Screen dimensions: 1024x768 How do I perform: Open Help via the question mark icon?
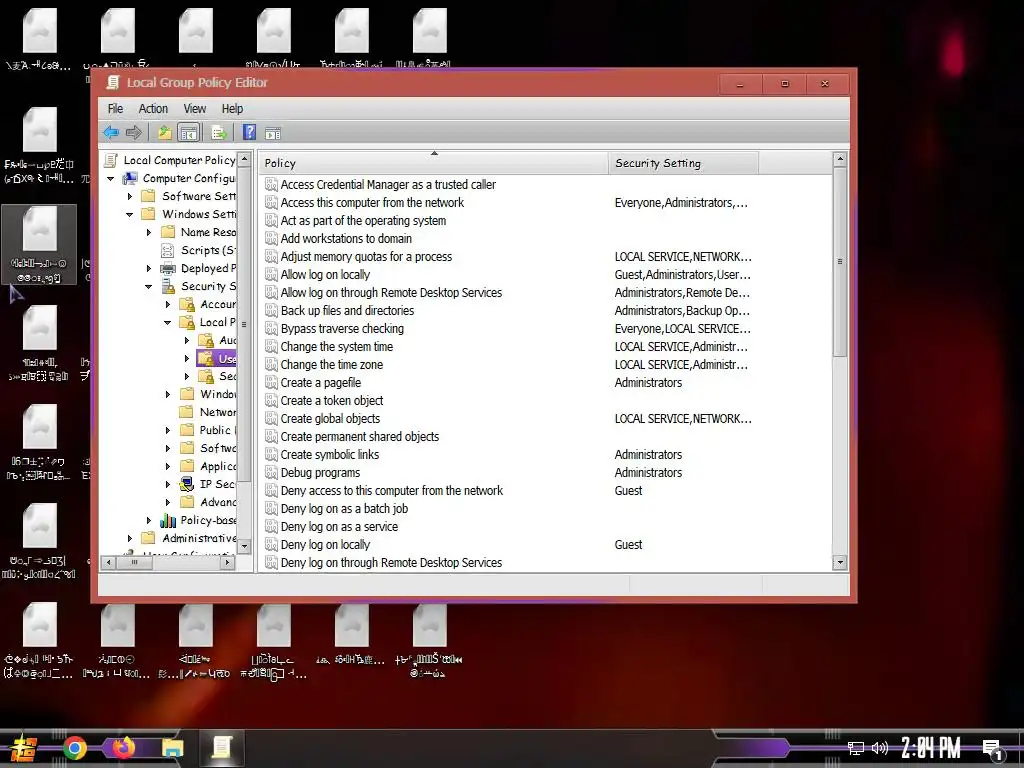(x=249, y=133)
